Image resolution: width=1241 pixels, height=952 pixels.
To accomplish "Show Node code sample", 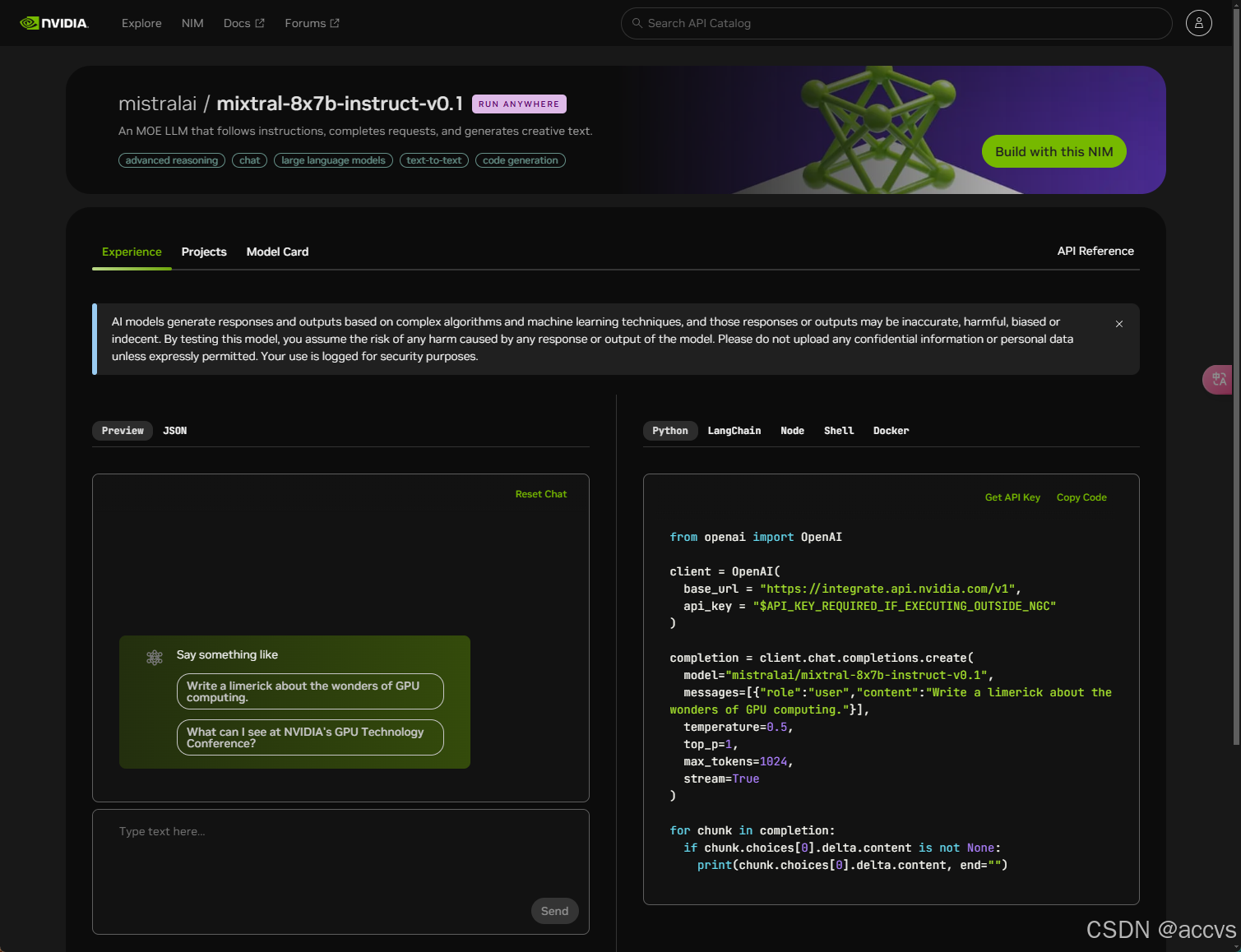I will [793, 431].
